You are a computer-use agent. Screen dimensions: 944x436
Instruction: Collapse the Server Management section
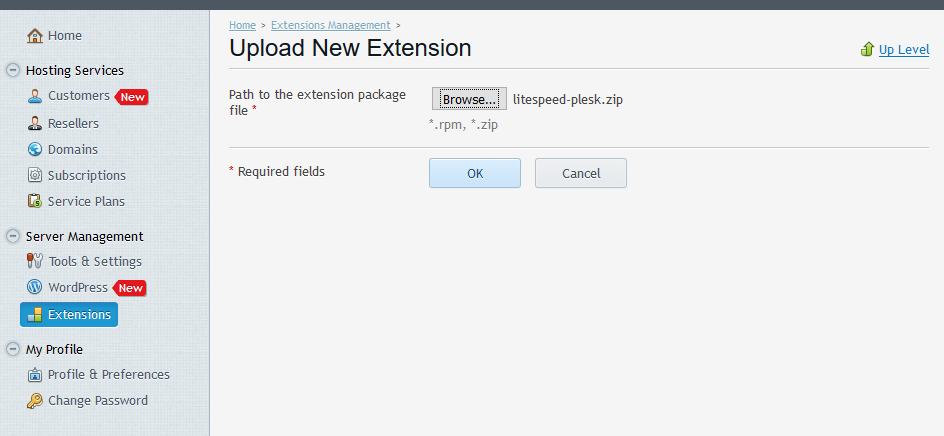(x=13, y=237)
